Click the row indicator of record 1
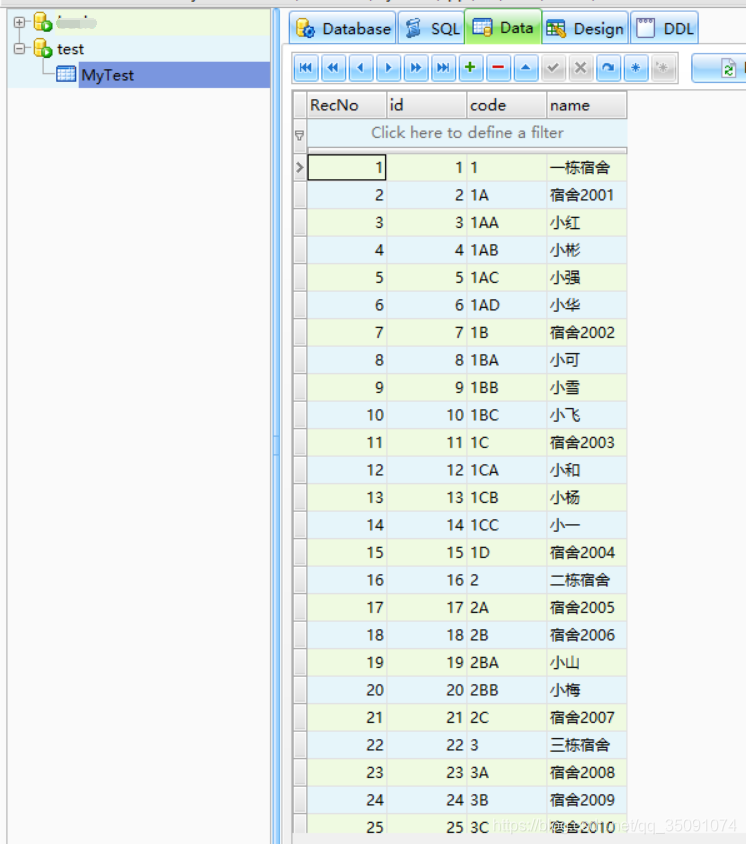Image resolution: width=746 pixels, height=844 pixels. pos(300,167)
